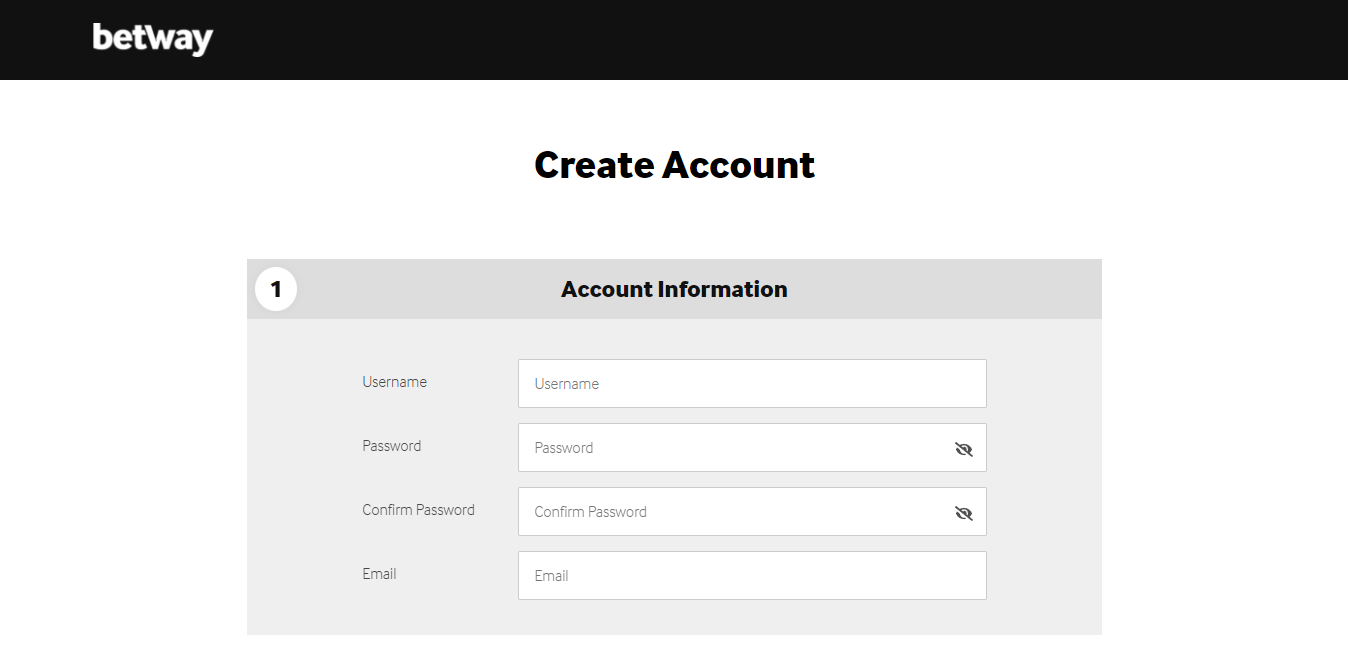Click the Confirm Password placeholder text
Screen dimensions: 1348x654
590,512
